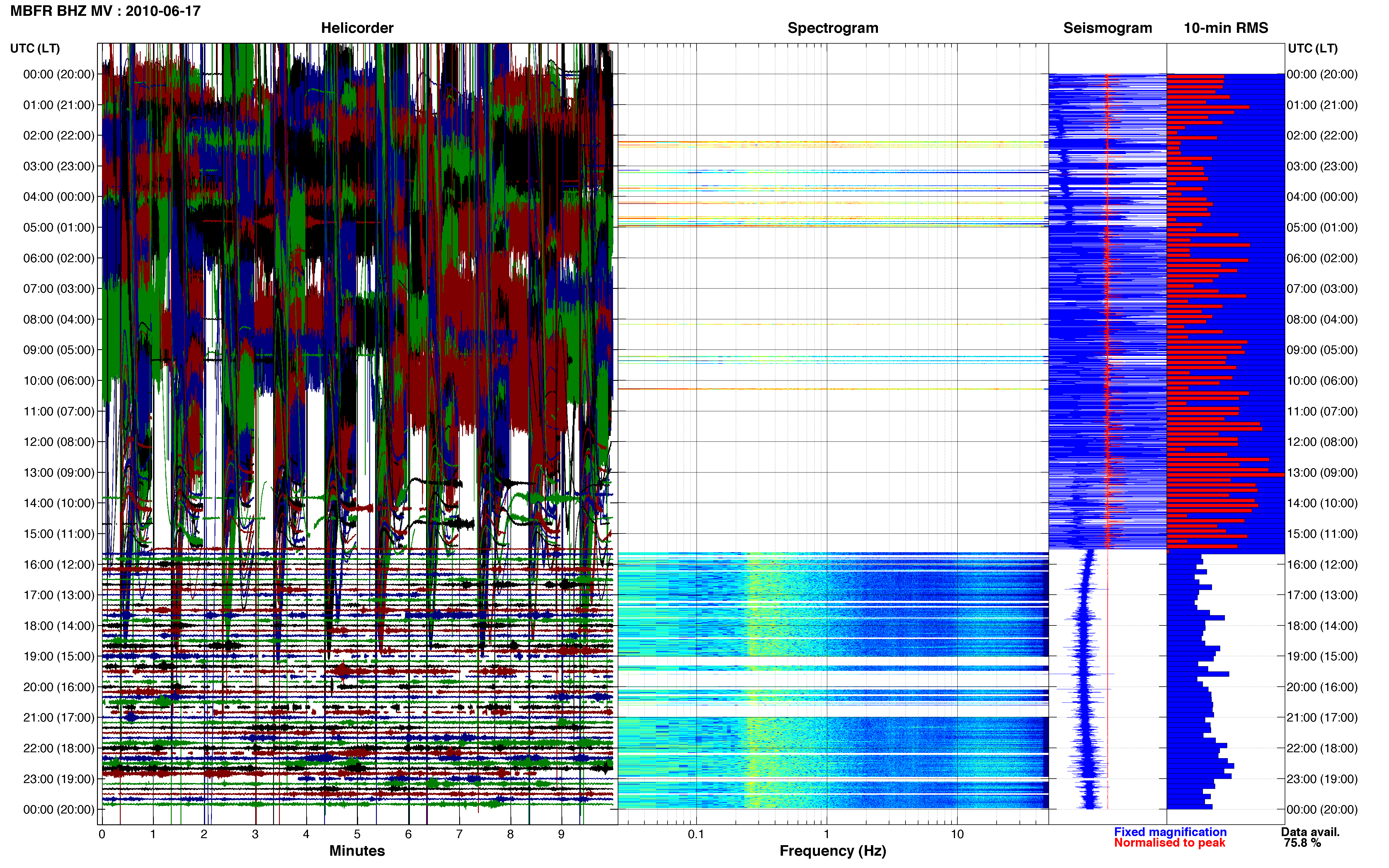Click the 'Fixed magnification' legend text
1389x868 pixels.
[1170, 832]
